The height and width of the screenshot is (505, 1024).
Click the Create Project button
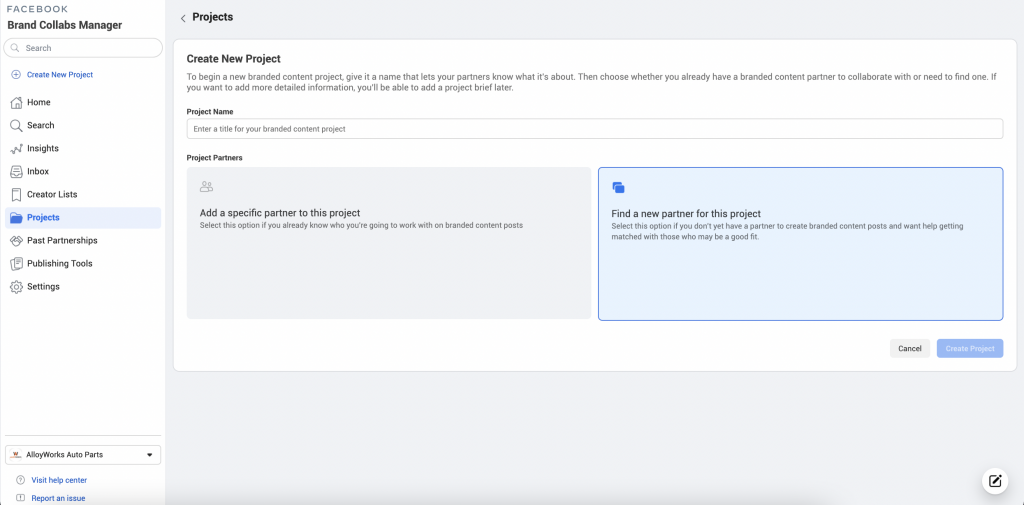point(969,348)
